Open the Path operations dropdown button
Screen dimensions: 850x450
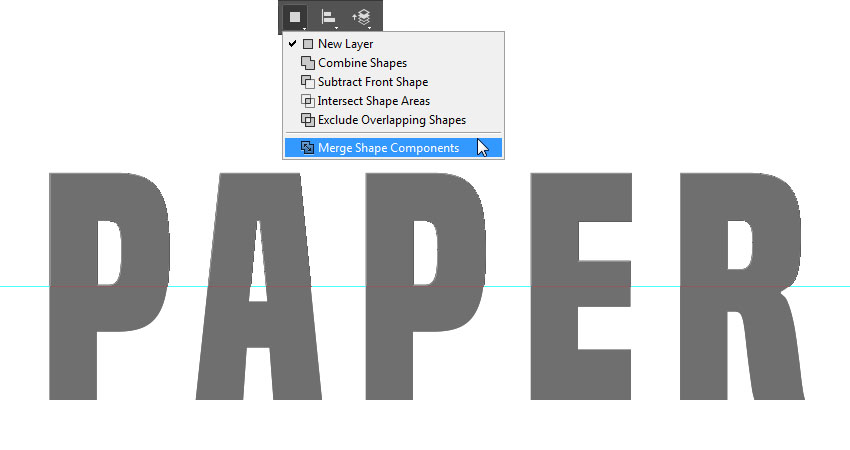(295, 17)
